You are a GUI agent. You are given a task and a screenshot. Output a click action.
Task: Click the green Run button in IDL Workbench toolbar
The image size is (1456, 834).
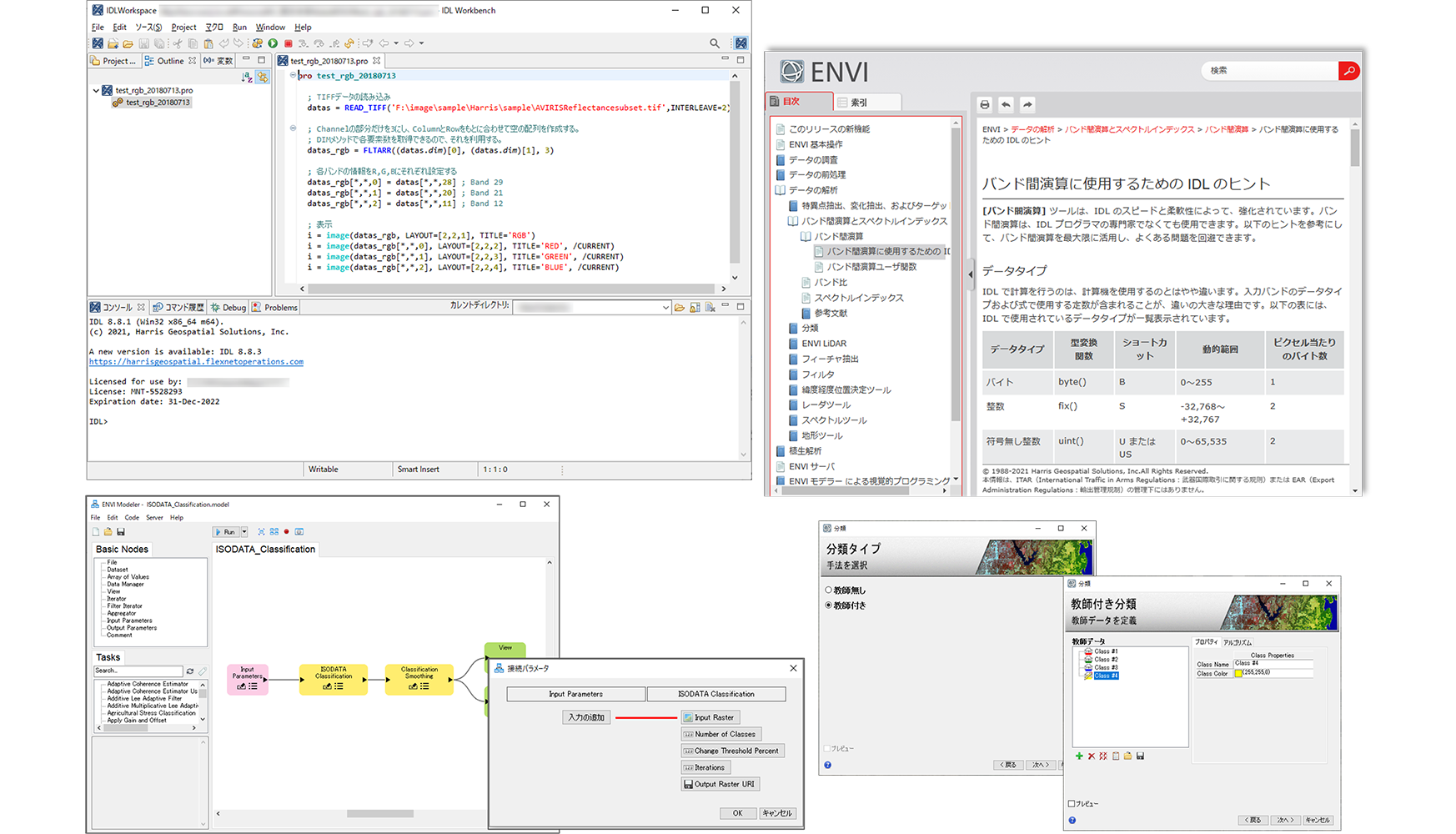point(273,43)
